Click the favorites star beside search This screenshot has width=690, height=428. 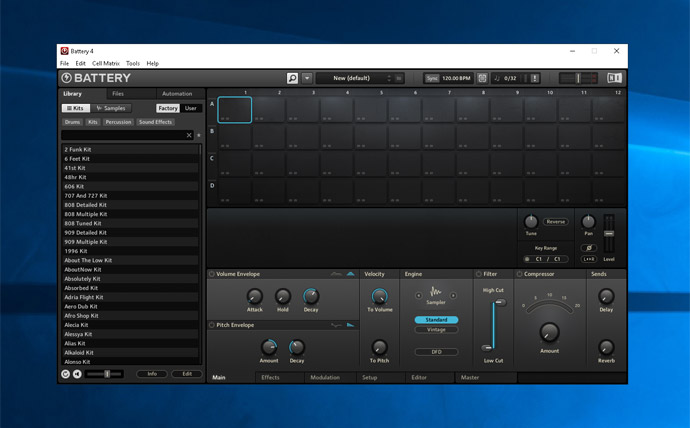pos(198,135)
